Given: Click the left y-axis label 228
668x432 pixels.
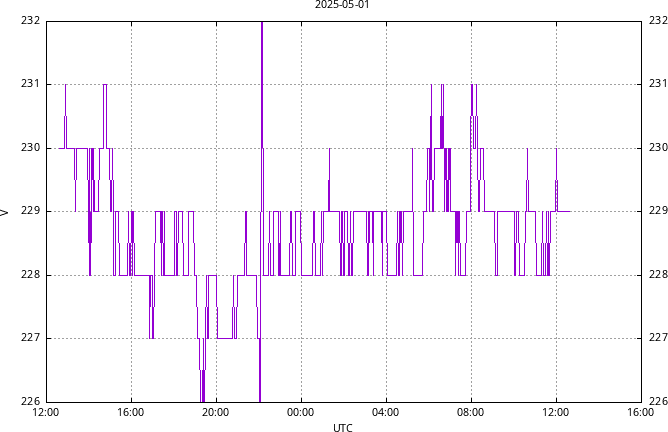Looking at the screenshot, I should click(x=30, y=274).
